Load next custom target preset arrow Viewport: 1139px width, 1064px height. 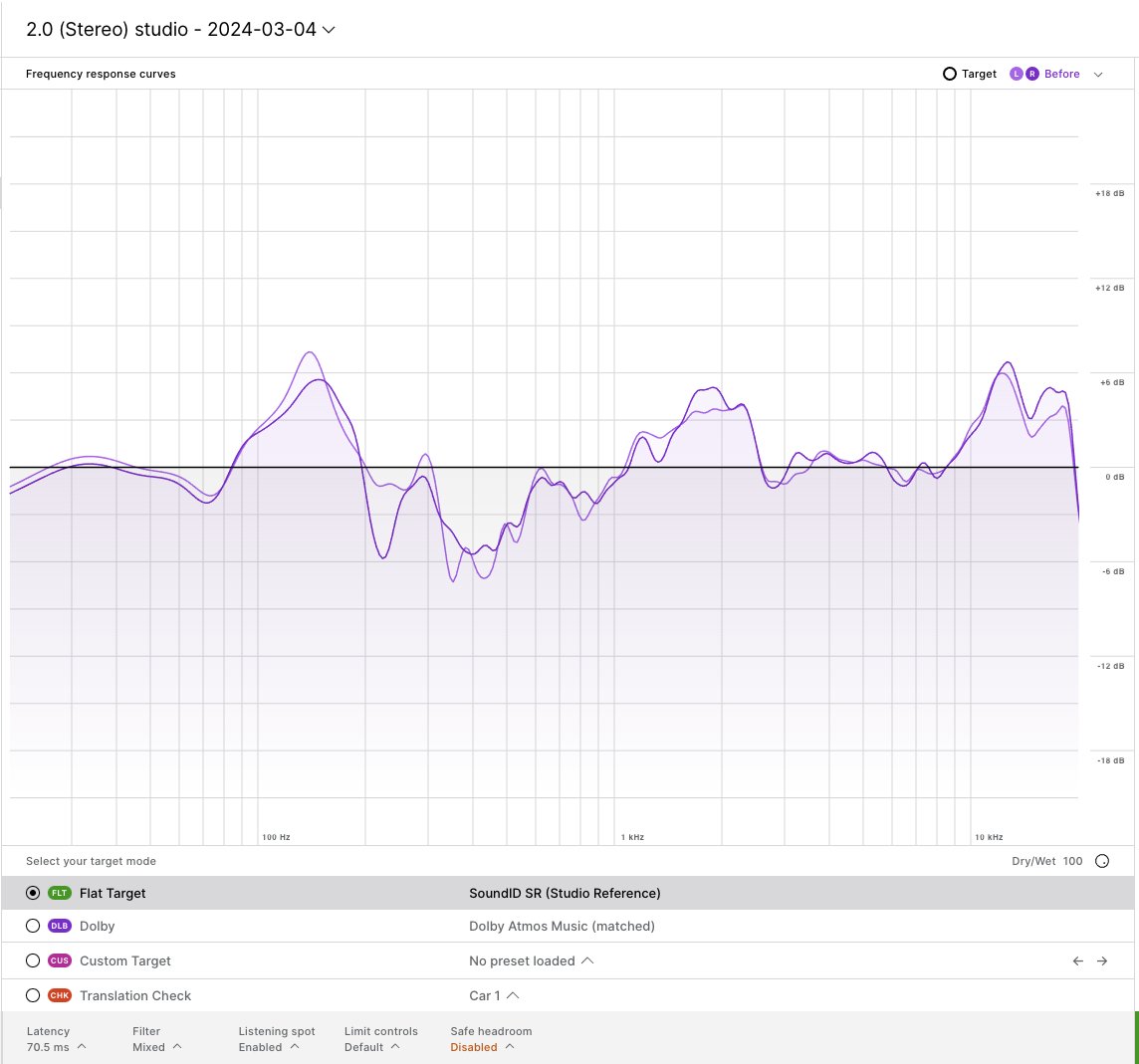(x=1102, y=960)
